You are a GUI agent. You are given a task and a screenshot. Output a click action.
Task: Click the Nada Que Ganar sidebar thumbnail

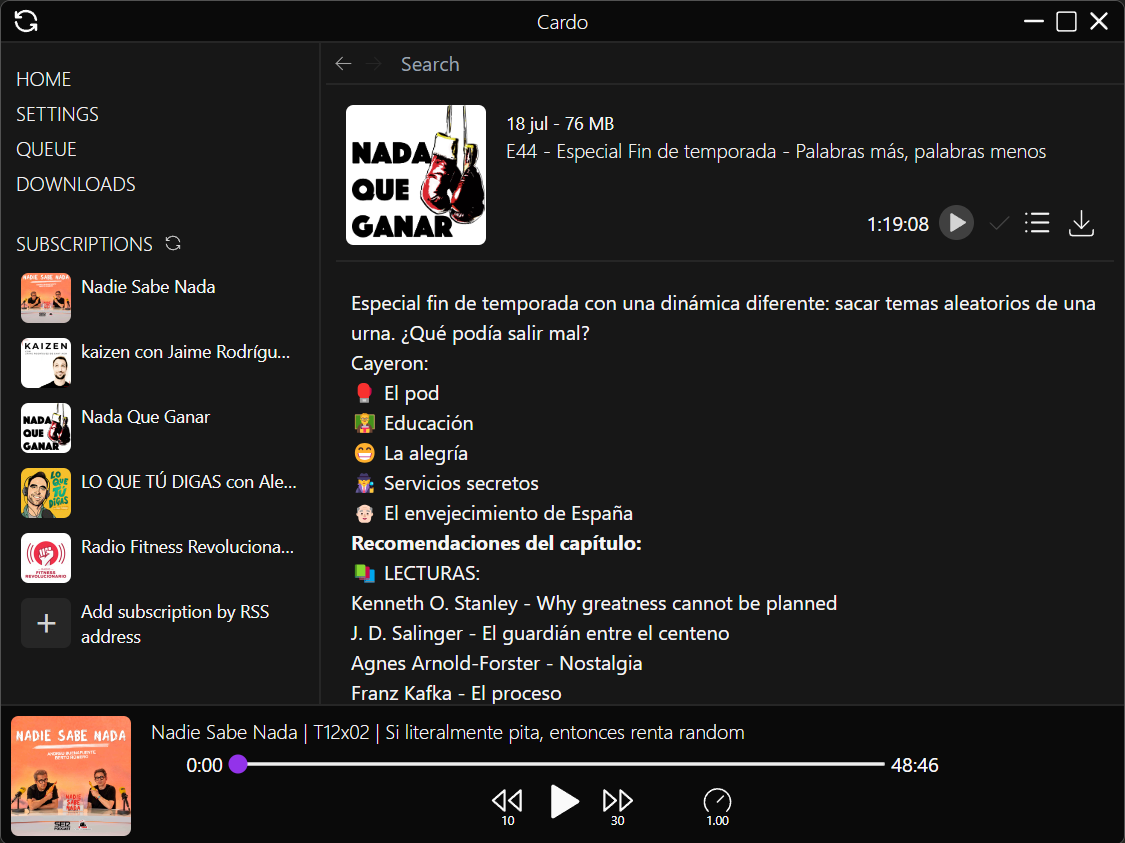point(46,428)
